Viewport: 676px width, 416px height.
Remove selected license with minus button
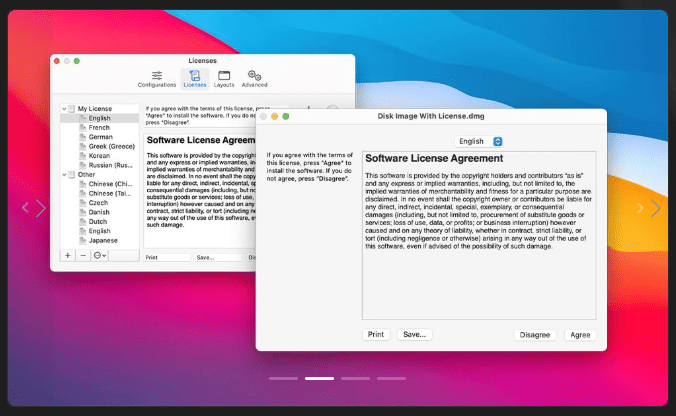pyautogui.click(x=83, y=256)
